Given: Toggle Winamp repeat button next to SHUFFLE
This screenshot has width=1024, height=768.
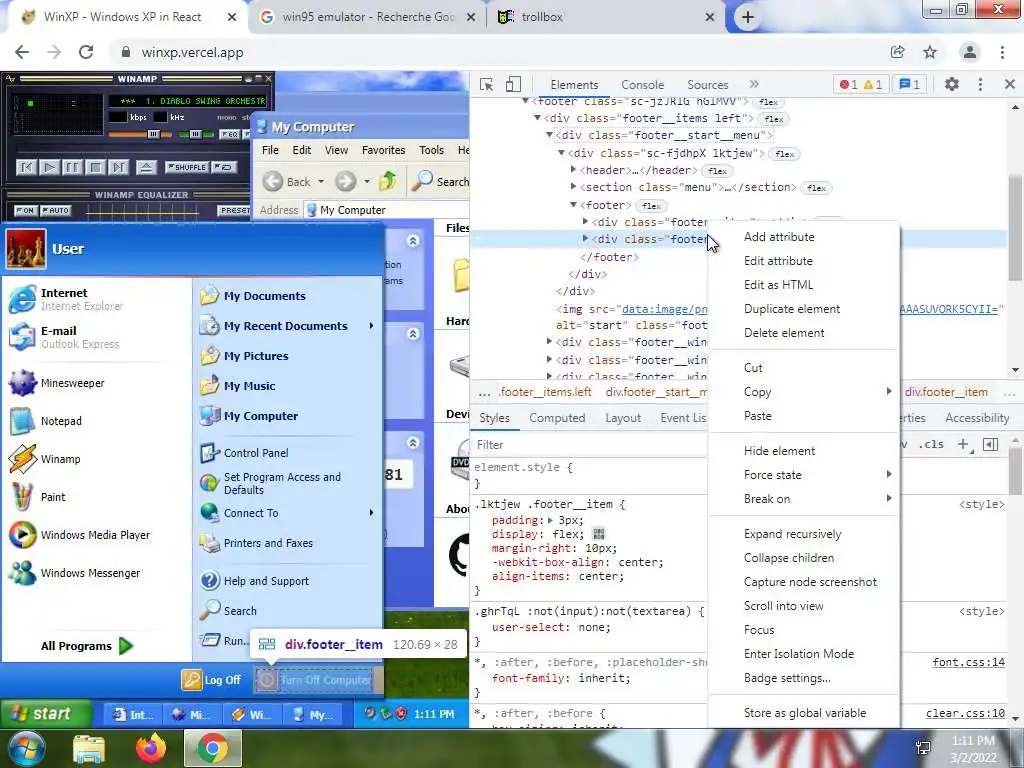Looking at the screenshot, I should 223,167.
